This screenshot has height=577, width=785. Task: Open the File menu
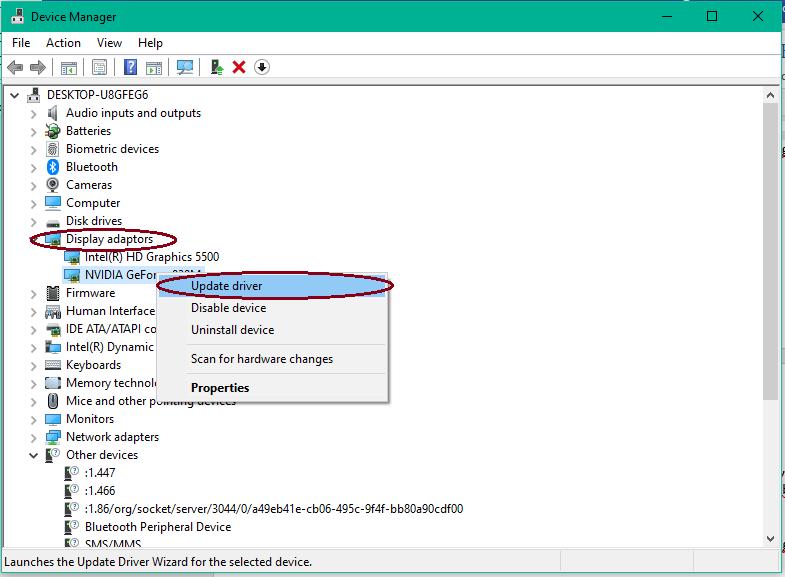click(x=21, y=43)
